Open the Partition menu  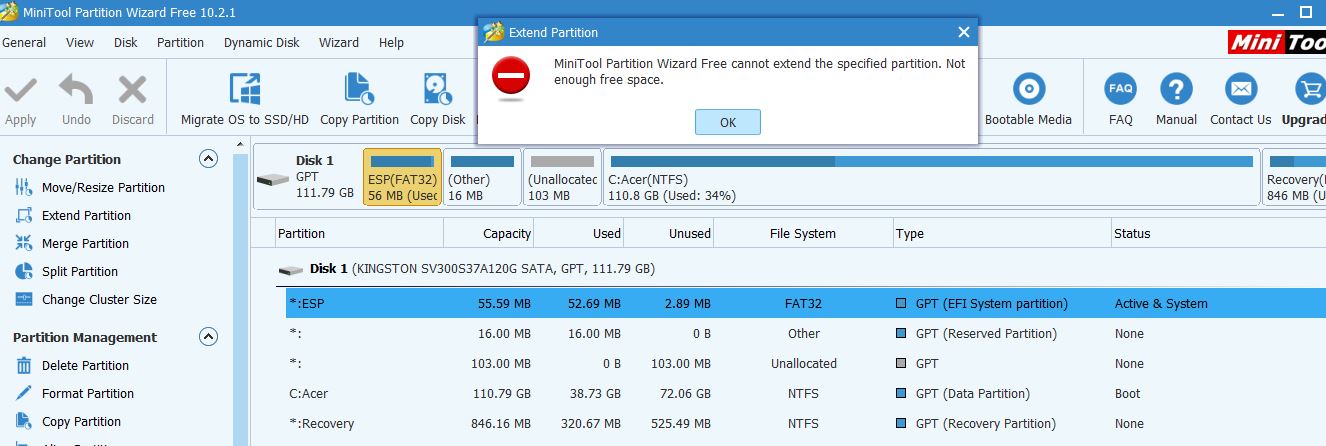(180, 42)
